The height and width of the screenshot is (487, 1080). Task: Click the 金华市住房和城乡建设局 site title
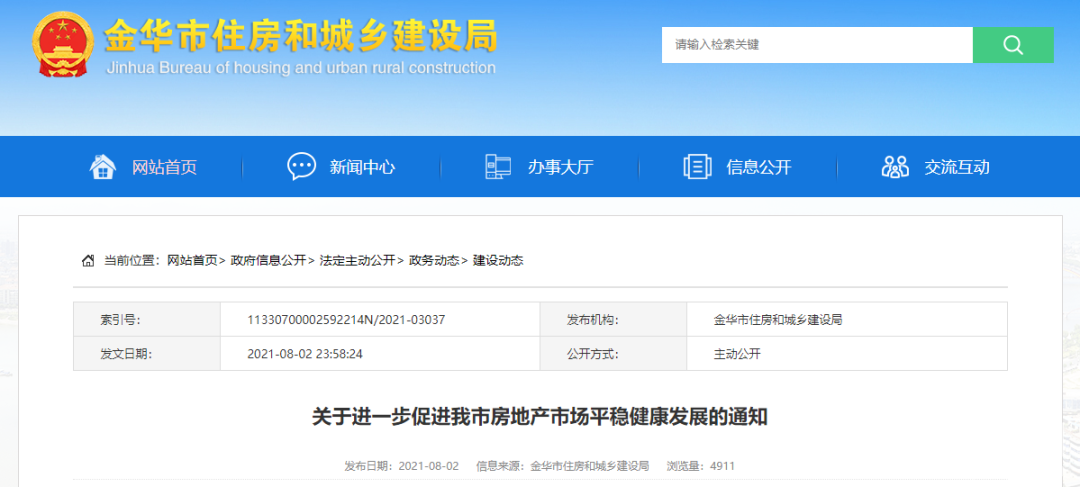[x=300, y=37]
